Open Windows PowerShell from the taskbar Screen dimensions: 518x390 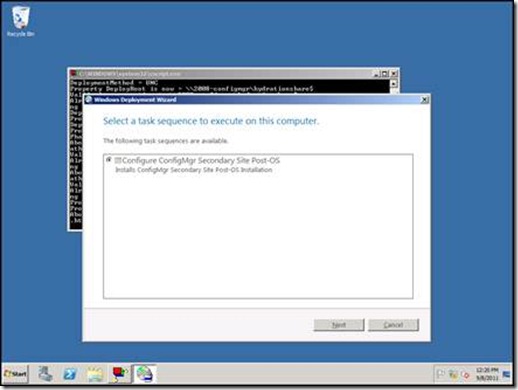pyautogui.click(x=70, y=374)
